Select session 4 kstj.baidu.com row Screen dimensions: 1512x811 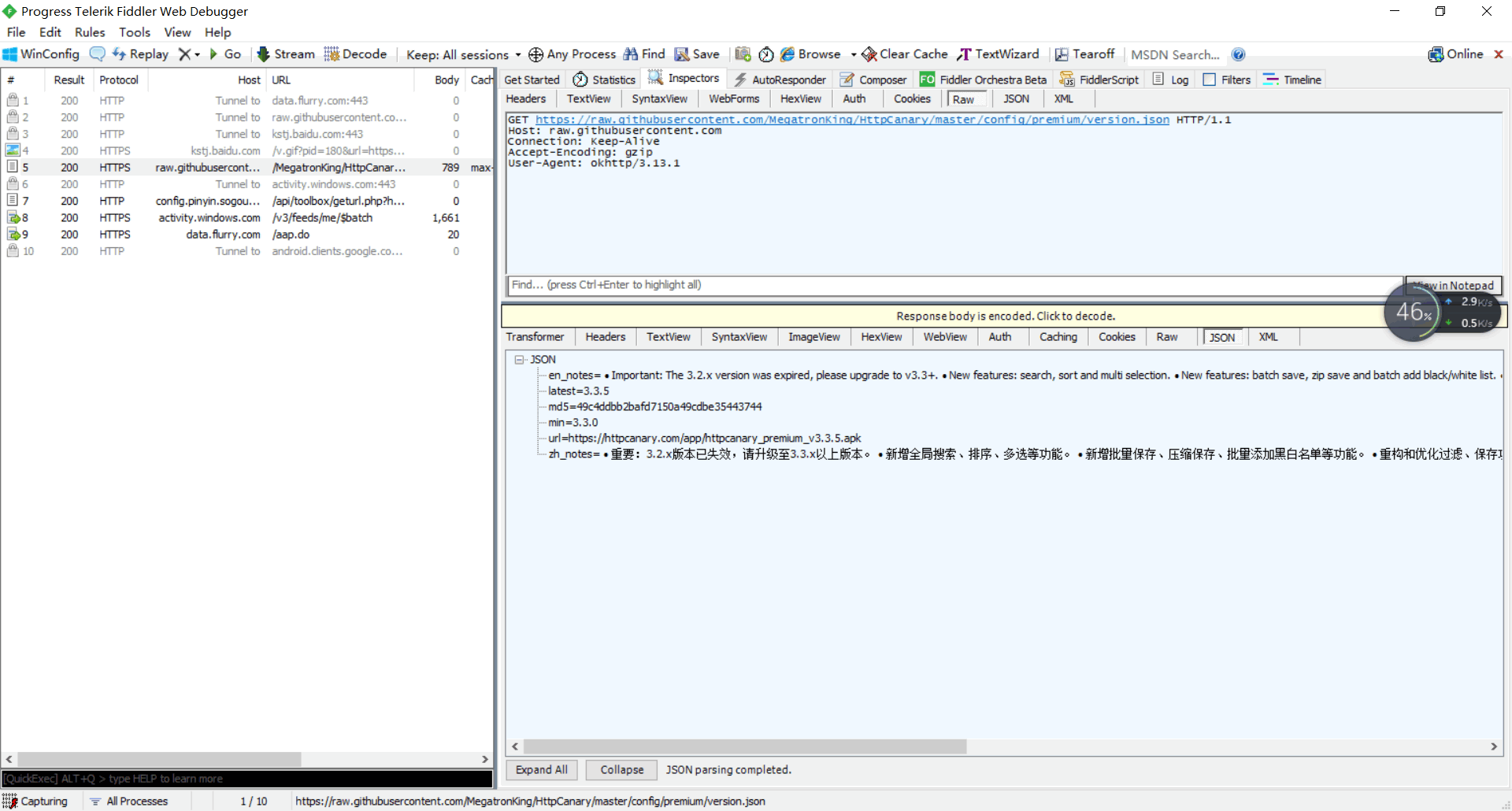[x=247, y=150]
